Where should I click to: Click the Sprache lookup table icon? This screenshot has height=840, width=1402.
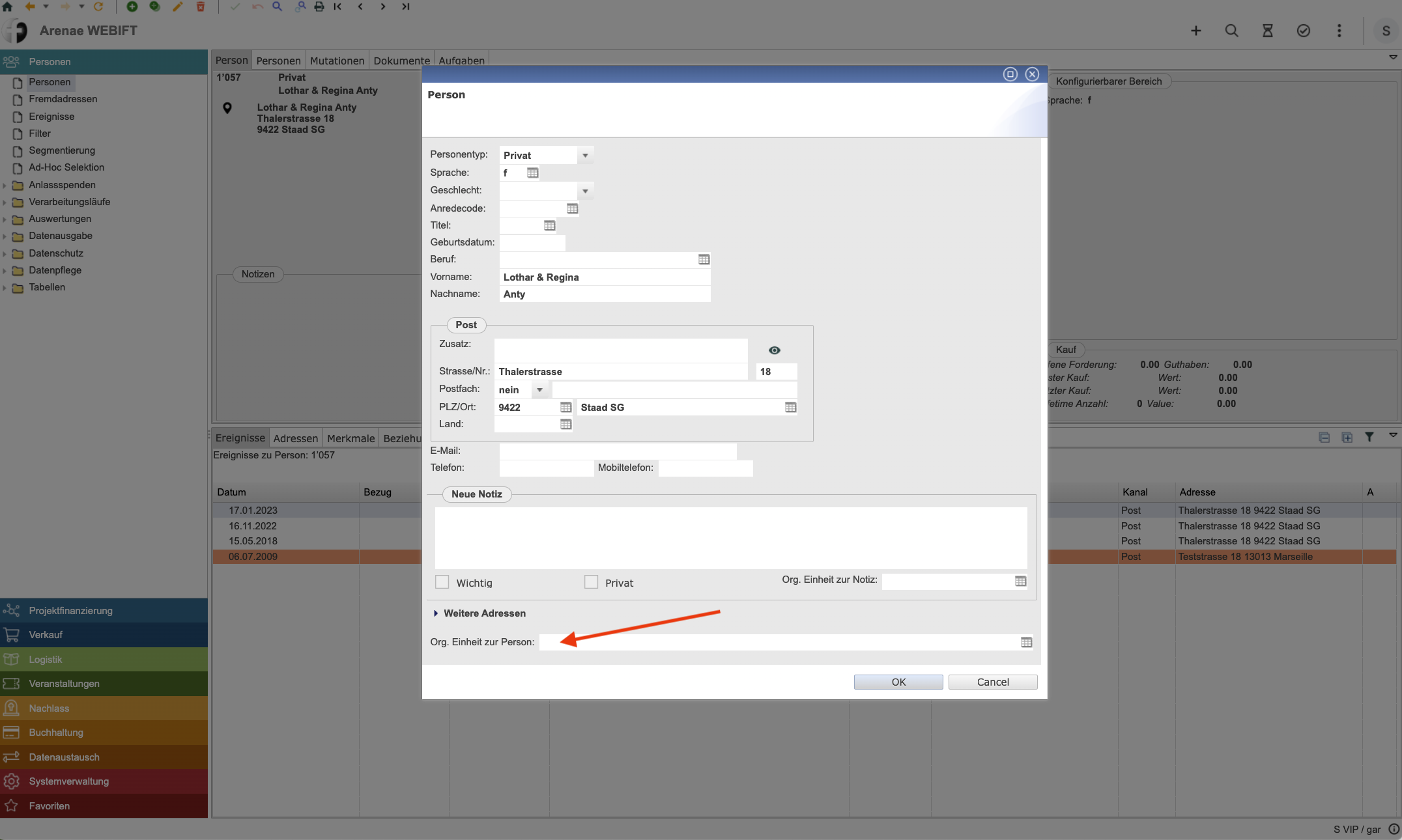tap(532, 173)
